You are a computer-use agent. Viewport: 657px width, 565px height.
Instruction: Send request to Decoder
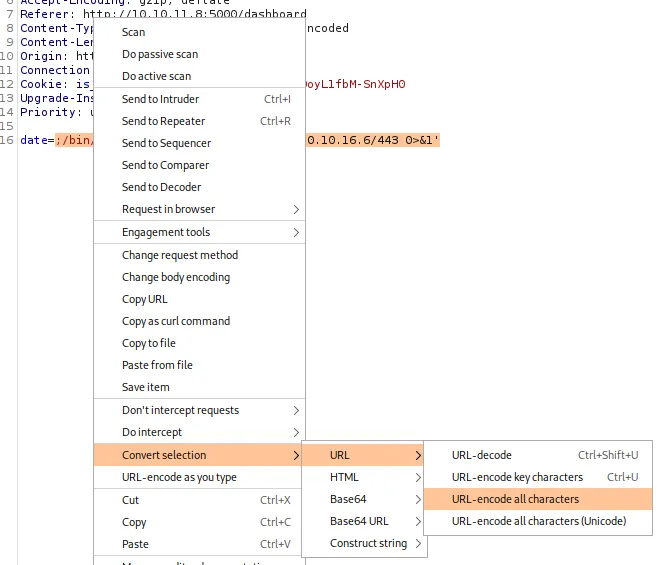click(199, 187)
